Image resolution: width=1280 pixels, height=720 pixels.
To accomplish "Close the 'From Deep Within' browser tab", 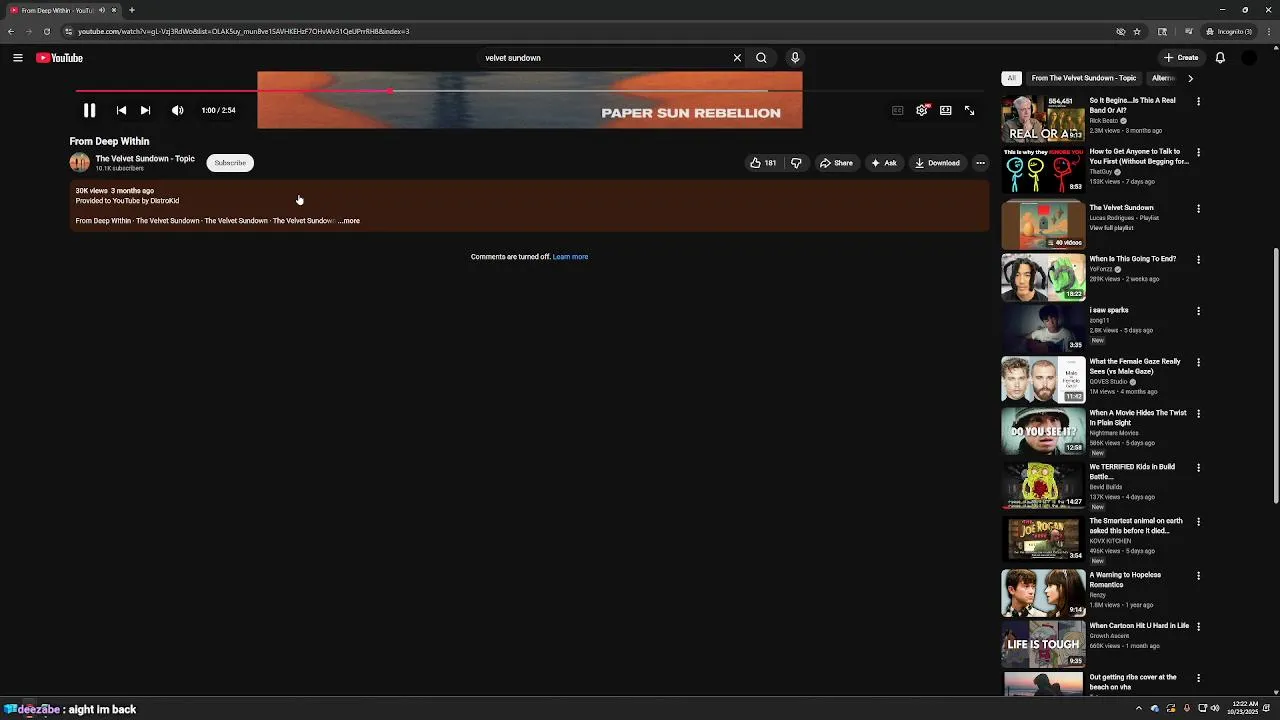I will click(x=114, y=10).
